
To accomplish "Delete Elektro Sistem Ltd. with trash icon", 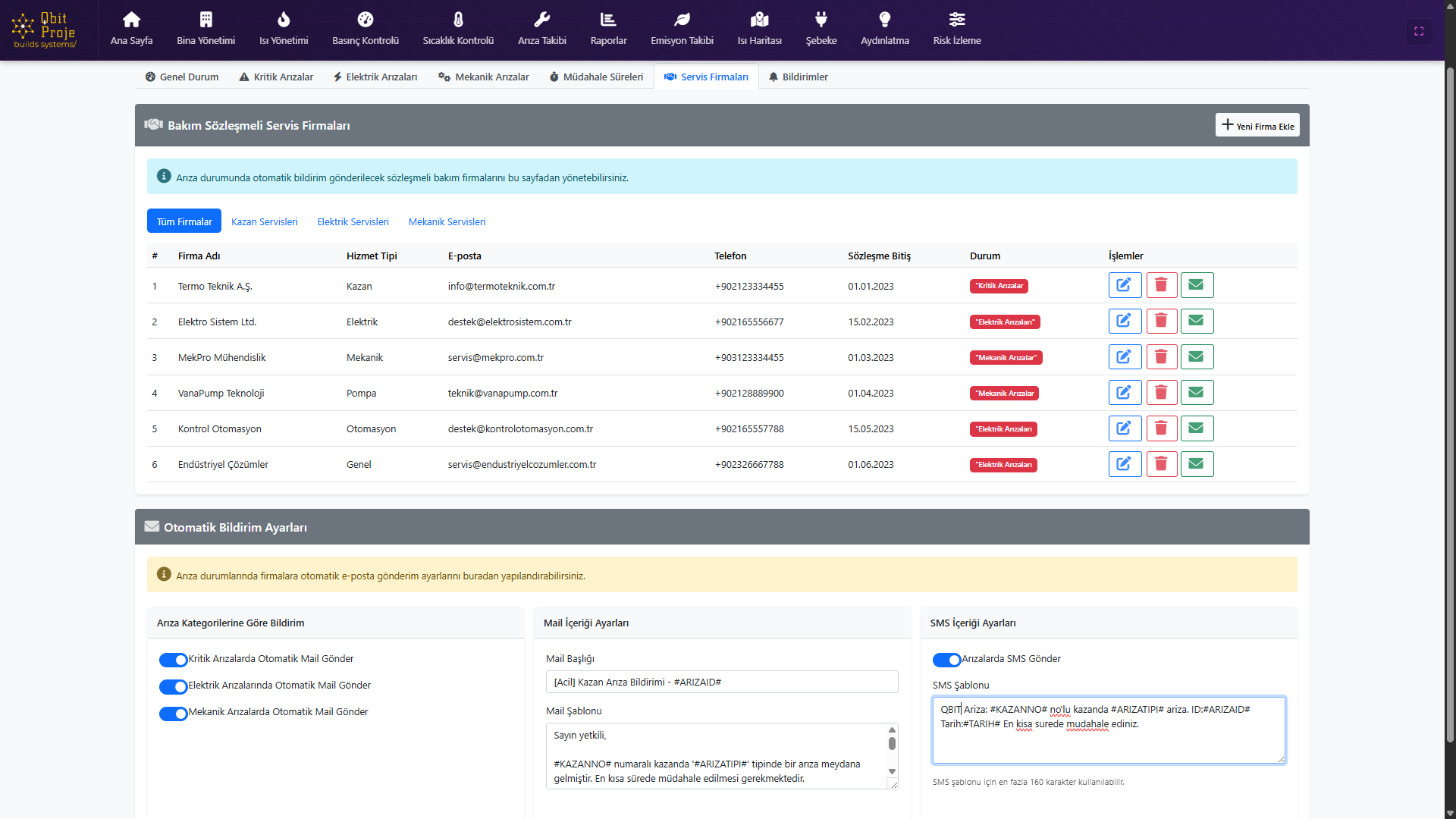I will [1161, 321].
